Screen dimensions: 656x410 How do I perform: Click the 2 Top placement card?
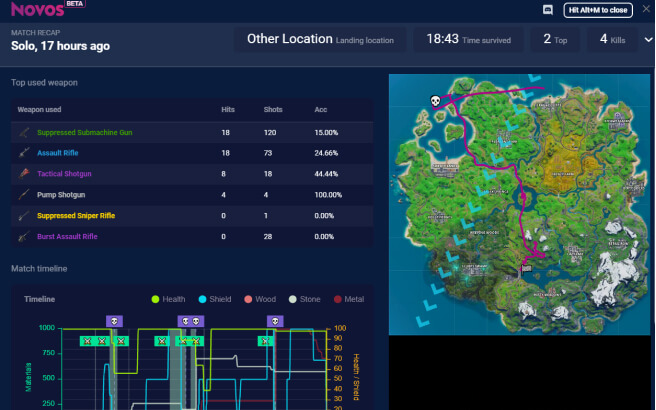coord(555,40)
